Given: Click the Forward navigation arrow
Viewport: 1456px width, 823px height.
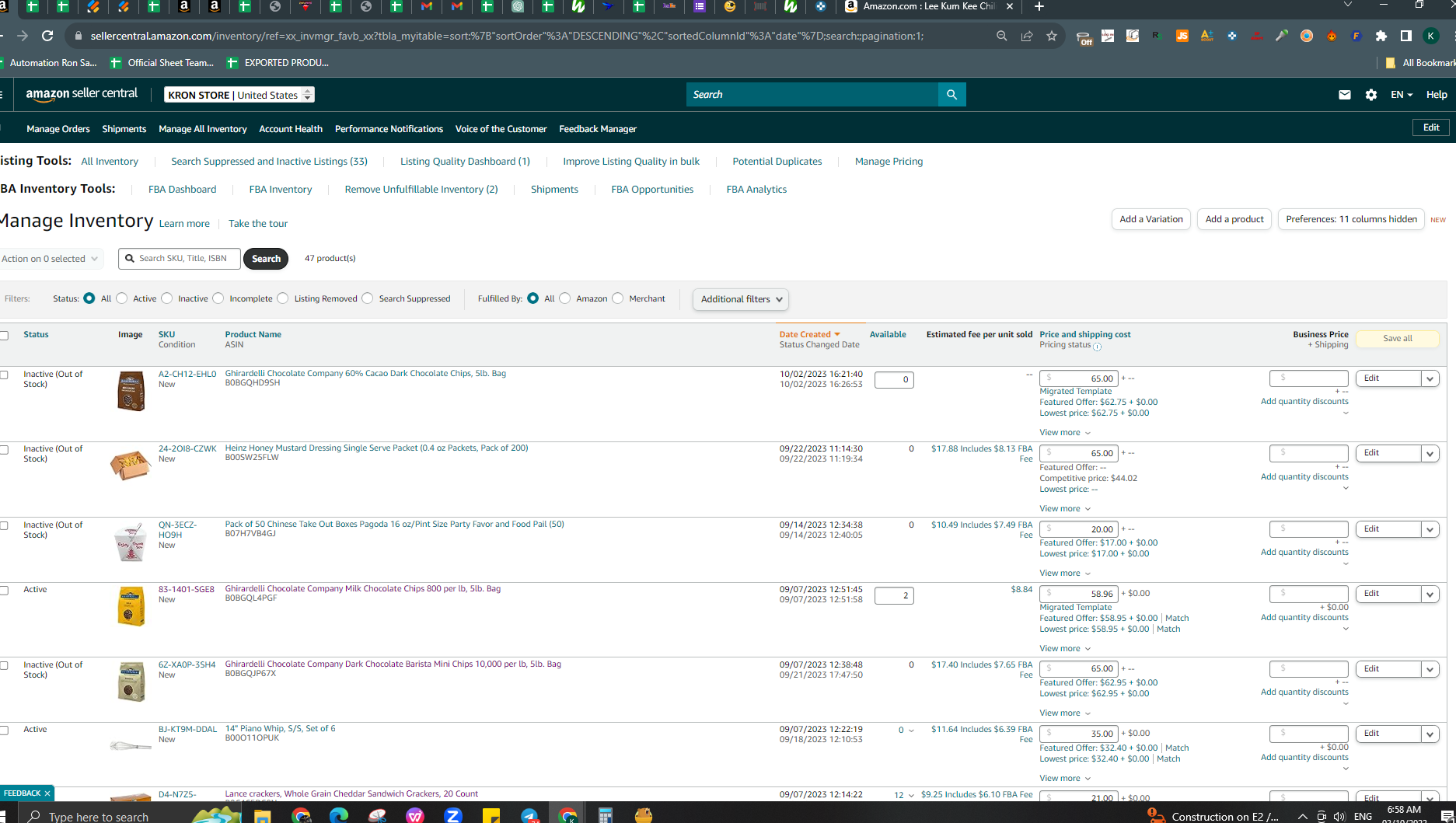Looking at the screenshot, I should (x=23, y=36).
